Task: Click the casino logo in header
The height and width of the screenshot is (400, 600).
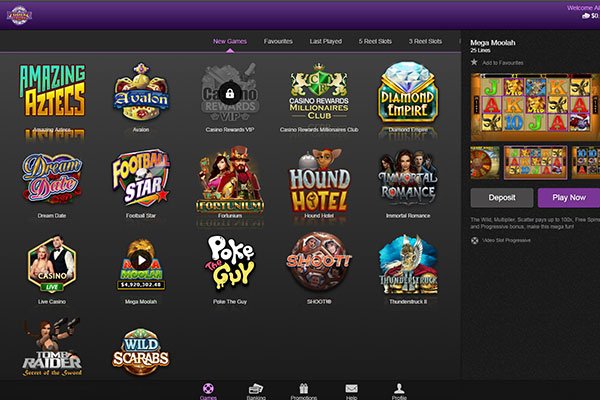Action: 19,15
